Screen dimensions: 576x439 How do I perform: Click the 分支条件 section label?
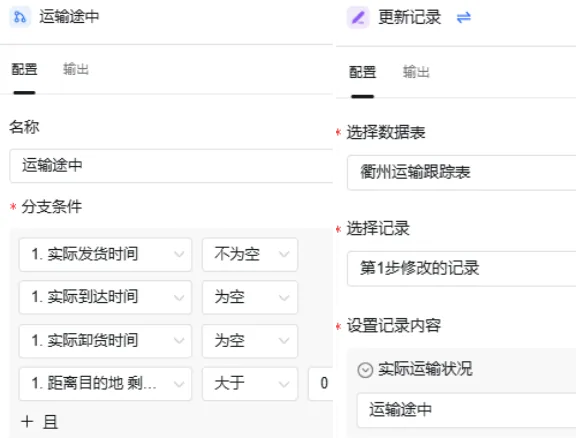point(51,206)
